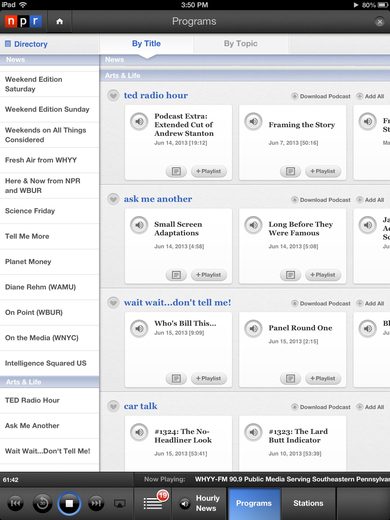Rewind using the replay button
This screenshot has width=390, height=520.
tap(42, 503)
